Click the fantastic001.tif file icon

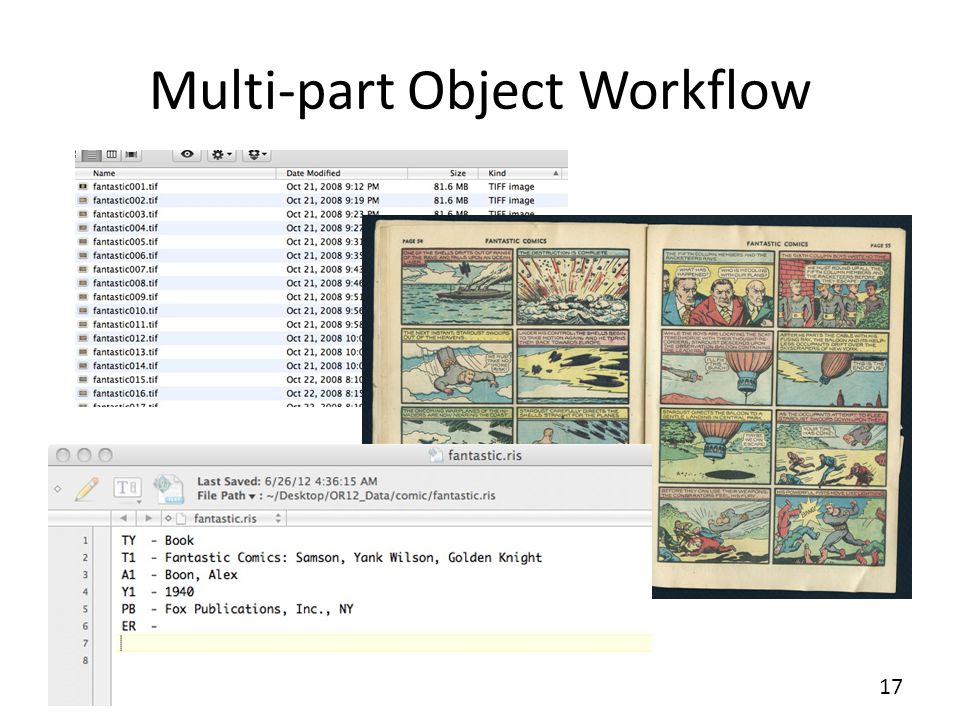pyautogui.click(x=83, y=187)
